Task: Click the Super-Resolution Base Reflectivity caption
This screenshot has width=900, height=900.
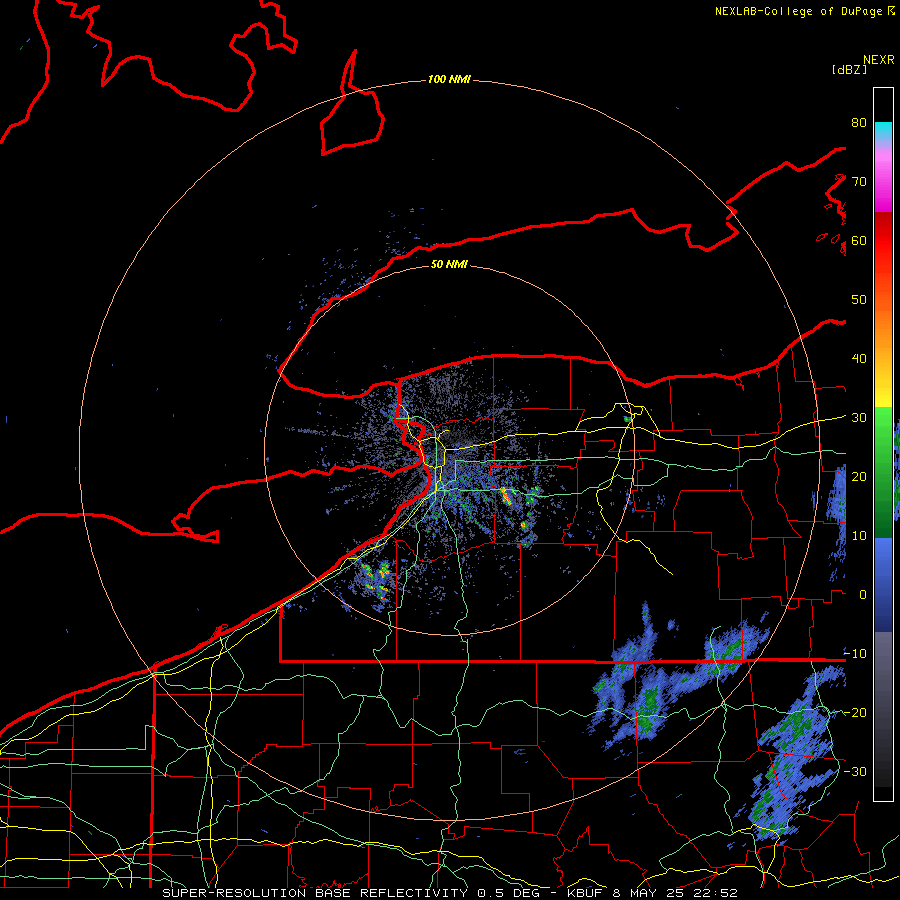Action: click(x=449, y=893)
